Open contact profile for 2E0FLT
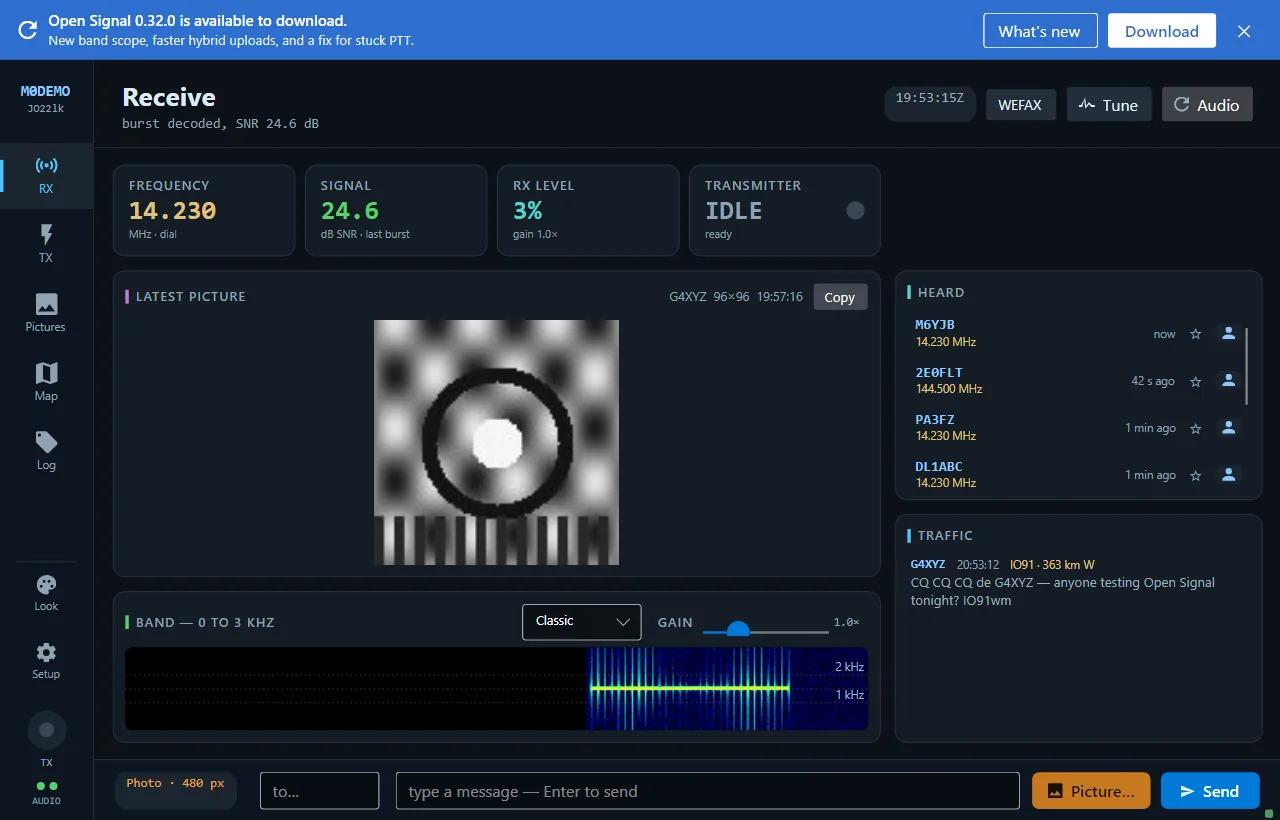 tap(1229, 381)
